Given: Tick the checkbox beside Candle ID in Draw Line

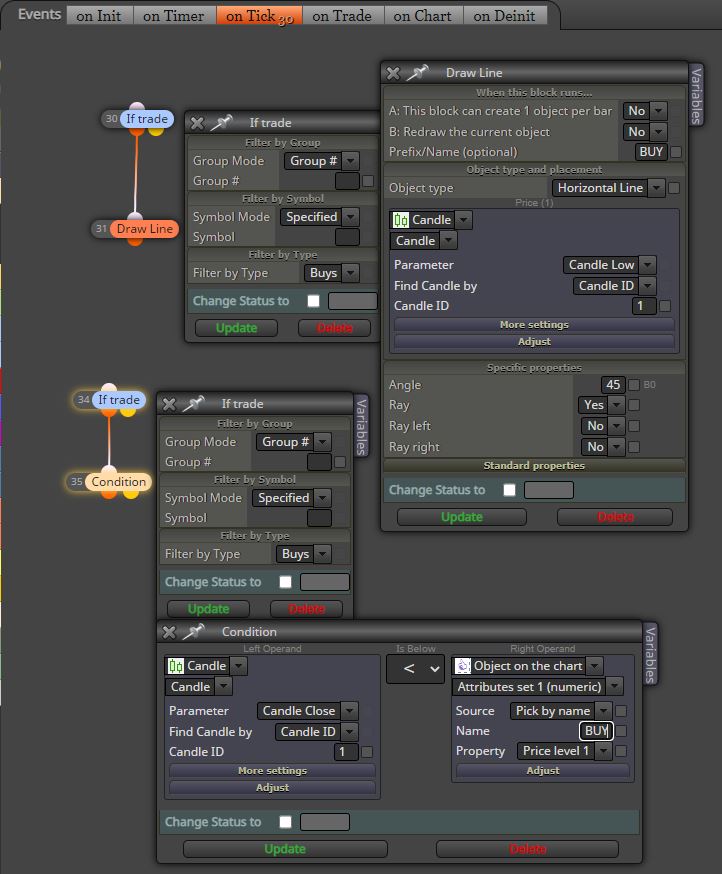Looking at the screenshot, I should pyautogui.click(x=665, y=305).
